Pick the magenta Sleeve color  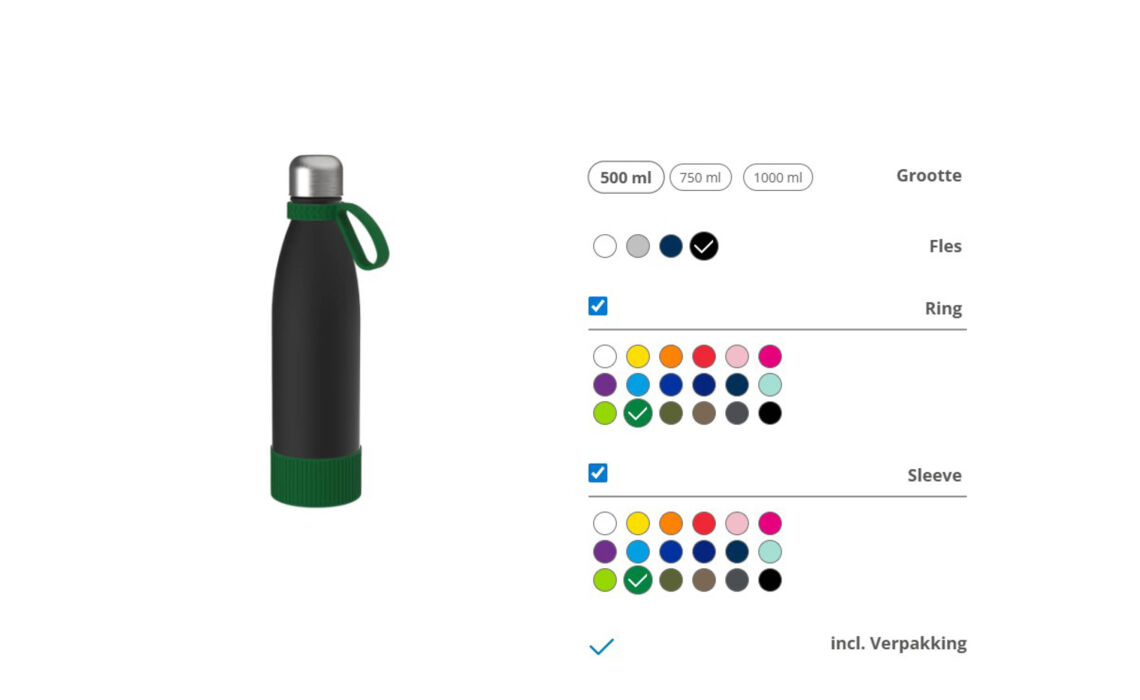click(770, 523)
